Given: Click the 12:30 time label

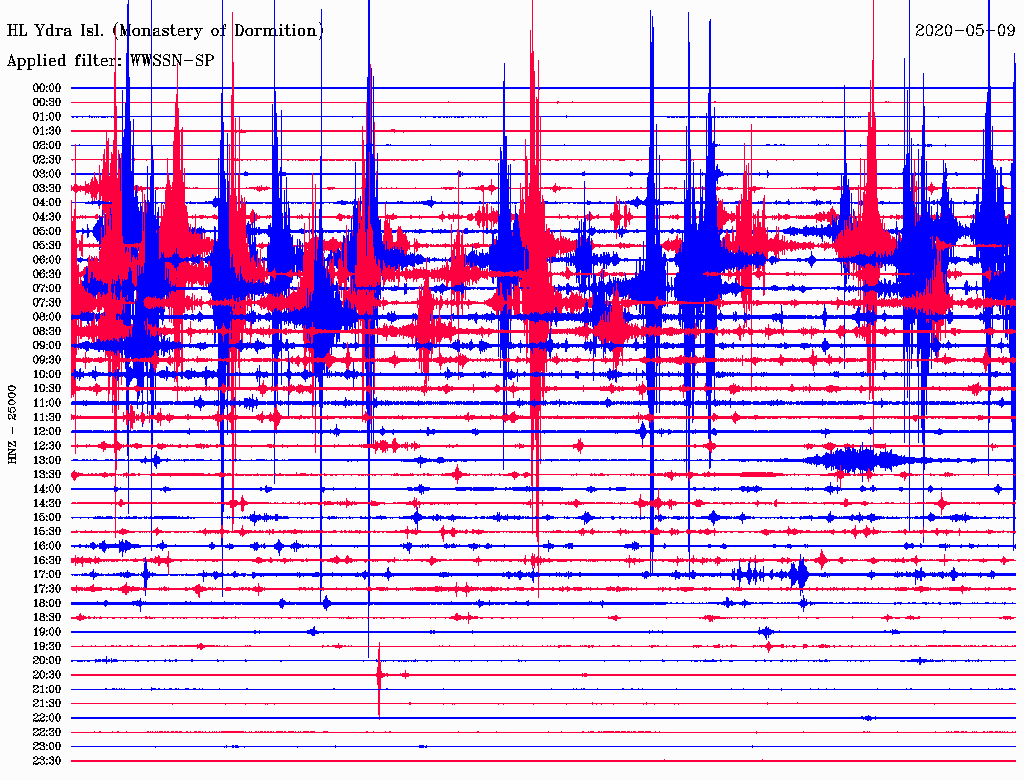Looking at the screenshot, I should pyautogui.click(x=47, y=446).
